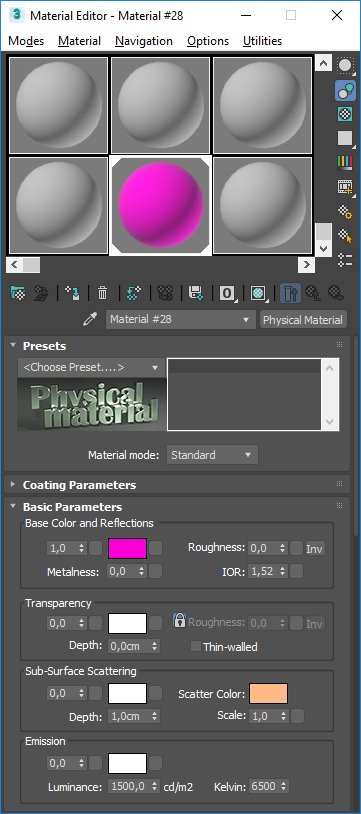Toggle the Backlight icon
Screen dimensions: 361x814
point(345,90)
